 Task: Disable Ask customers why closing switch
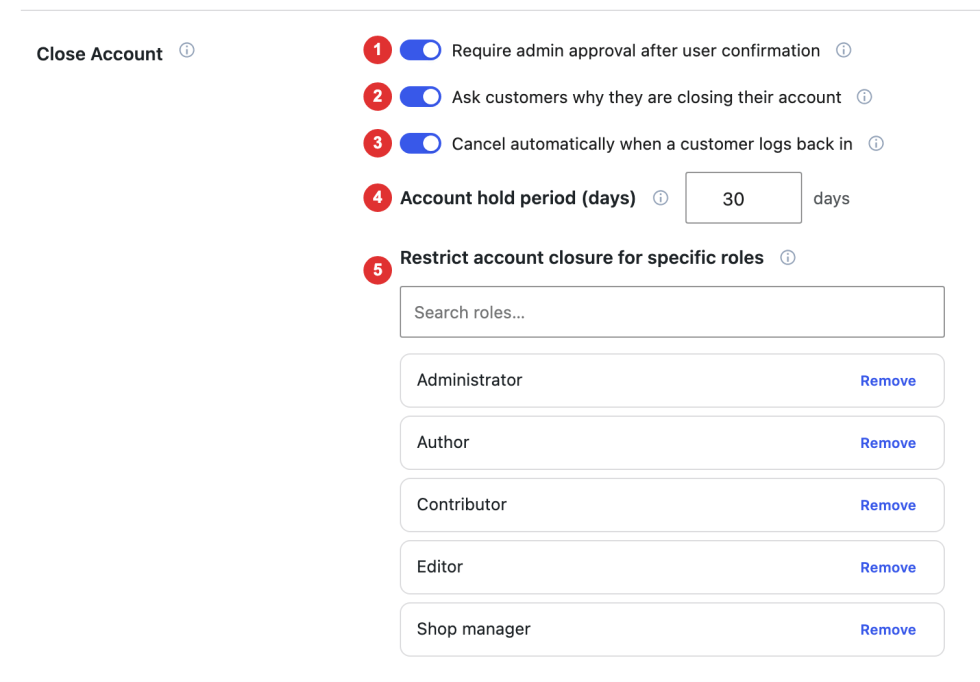coord(421,97)
